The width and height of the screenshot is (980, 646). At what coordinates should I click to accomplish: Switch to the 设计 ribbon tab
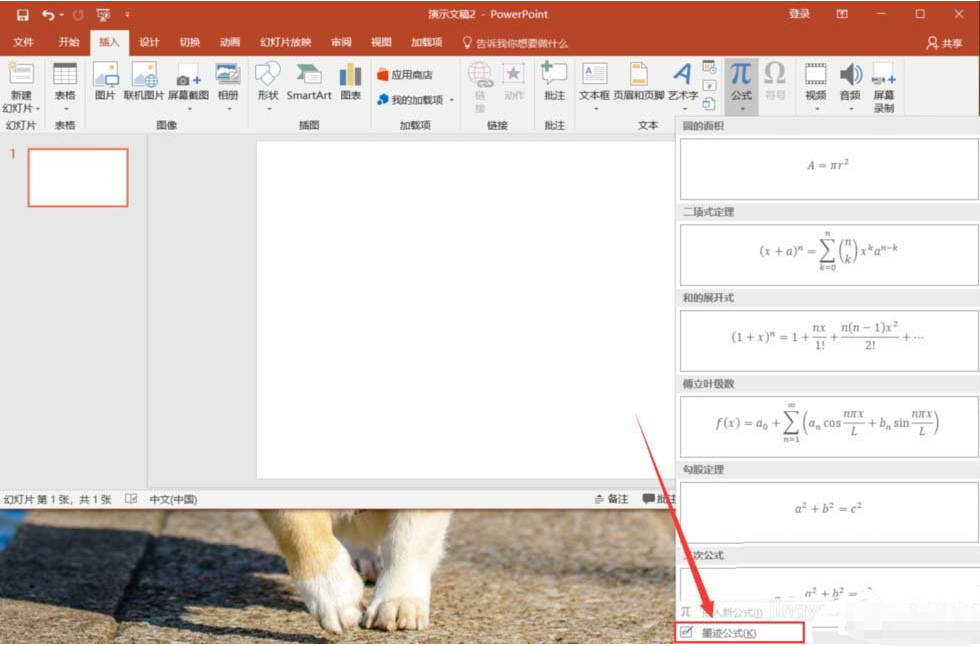coord(149,43)
